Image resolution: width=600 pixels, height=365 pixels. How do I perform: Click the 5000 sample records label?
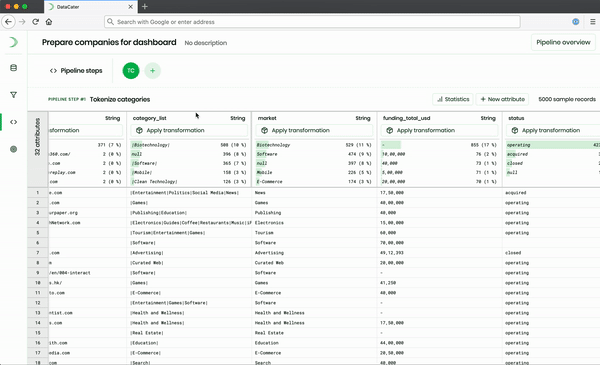(x=567, y=99)
